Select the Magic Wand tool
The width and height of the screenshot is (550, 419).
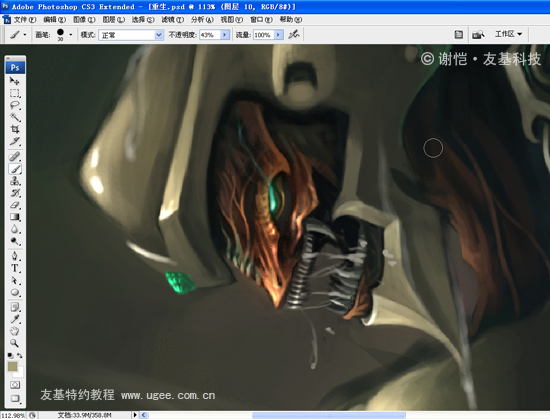15,117
